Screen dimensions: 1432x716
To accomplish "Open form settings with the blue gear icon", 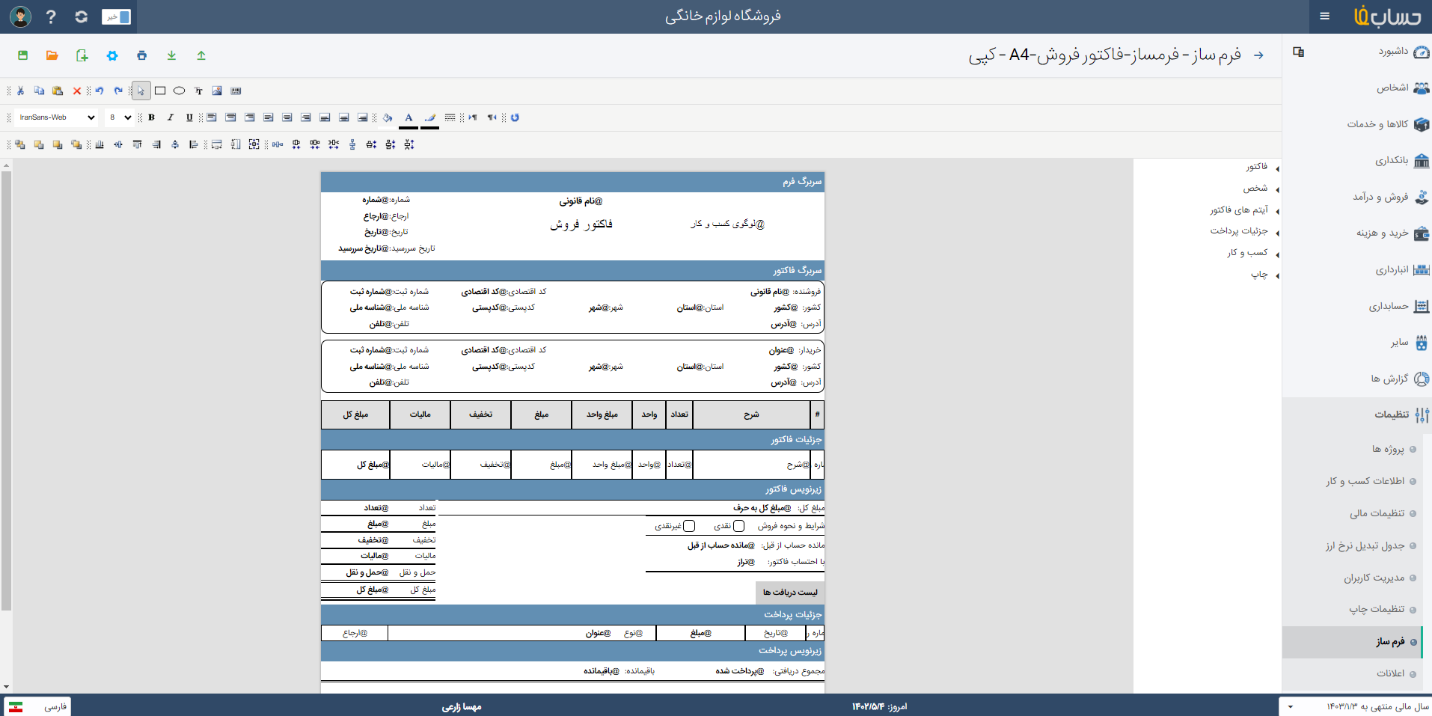I will [x=112, y=55].
